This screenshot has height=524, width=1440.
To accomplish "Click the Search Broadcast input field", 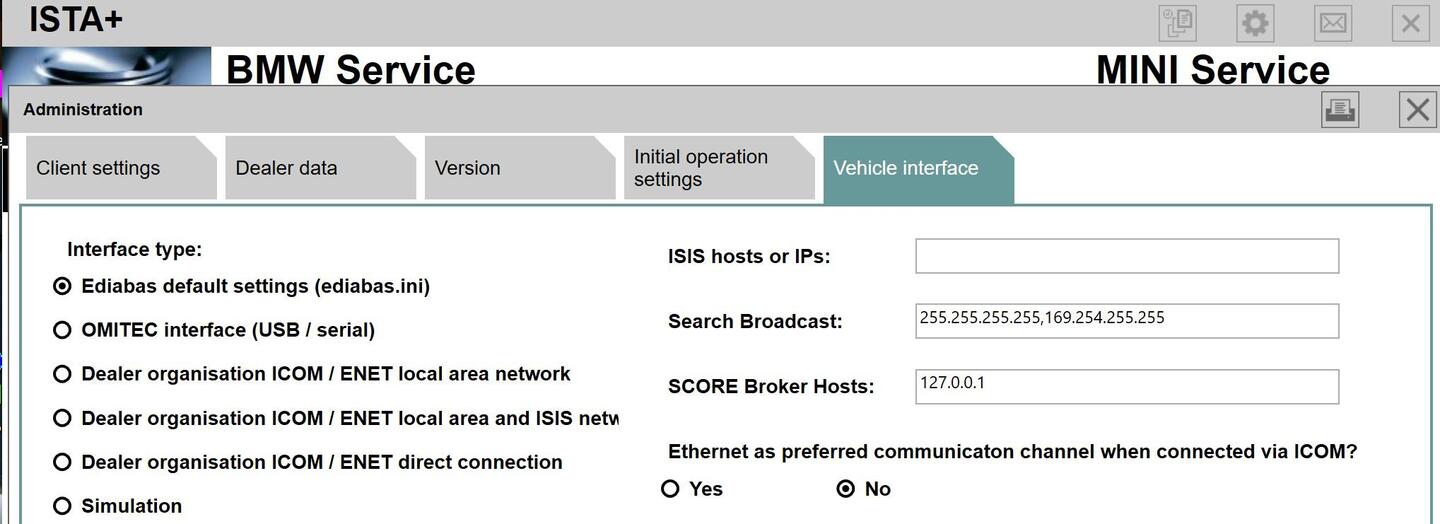I will (x=1126, y=321).
